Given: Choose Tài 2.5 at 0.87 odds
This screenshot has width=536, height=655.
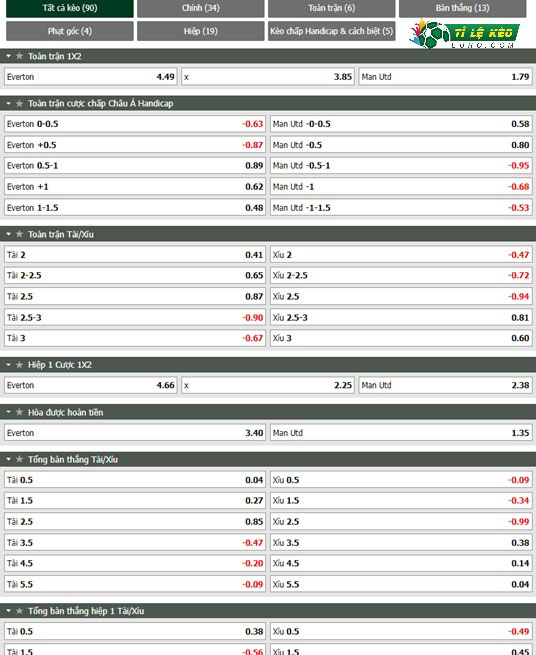Looking at the screenshot, I should pyautogui.click(x=135, y=297).
